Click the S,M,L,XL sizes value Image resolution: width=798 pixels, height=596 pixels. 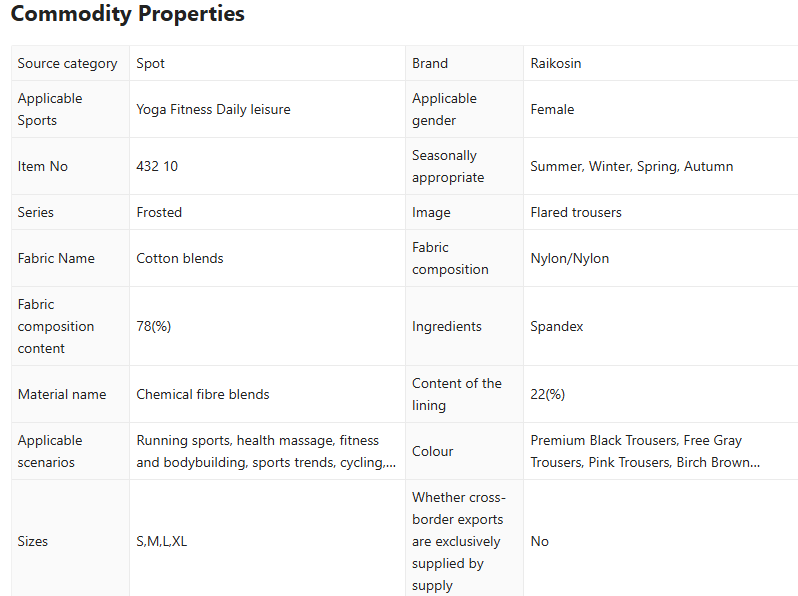pos(162,541)
